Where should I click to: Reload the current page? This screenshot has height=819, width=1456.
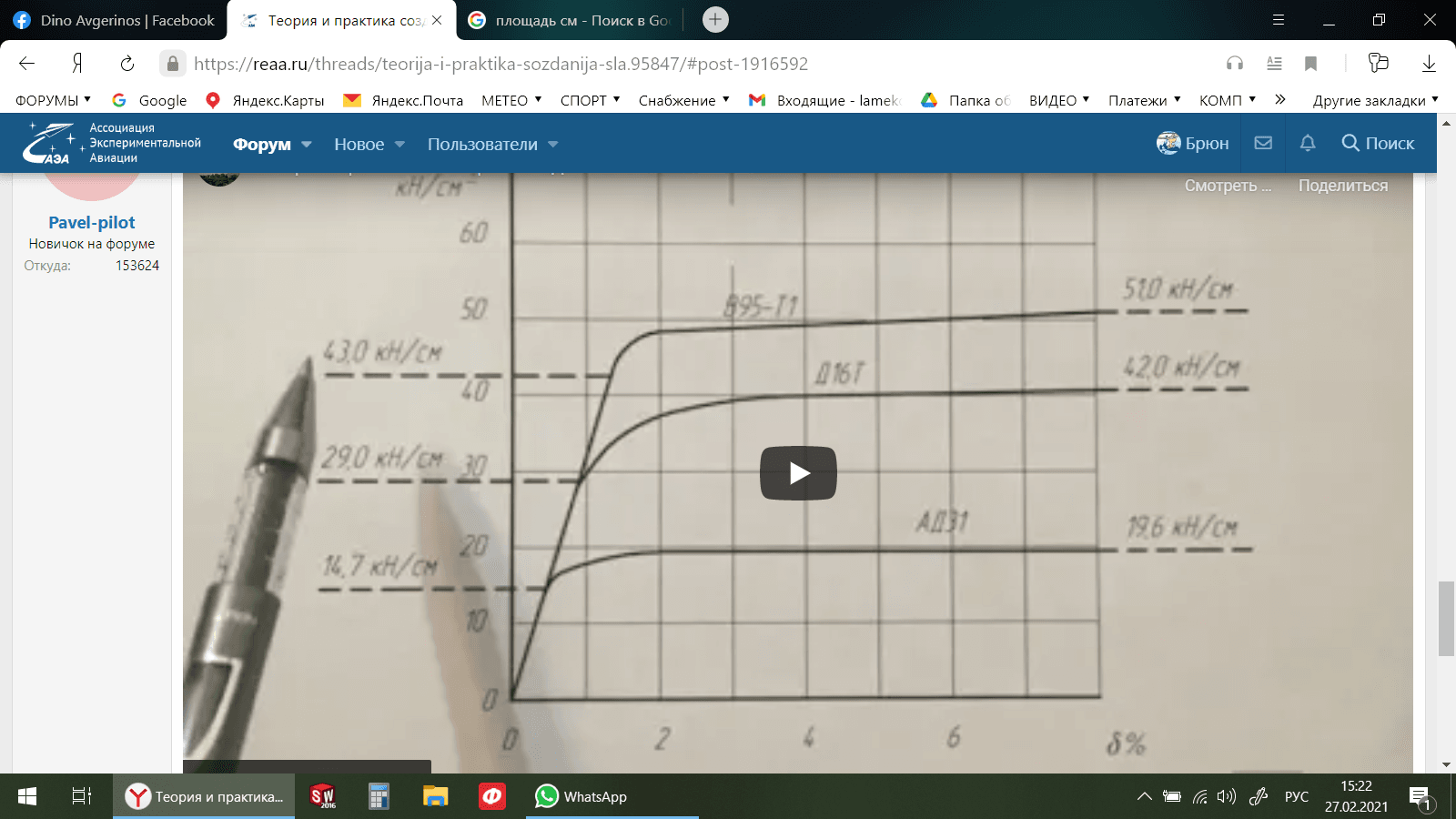point(127,64)
